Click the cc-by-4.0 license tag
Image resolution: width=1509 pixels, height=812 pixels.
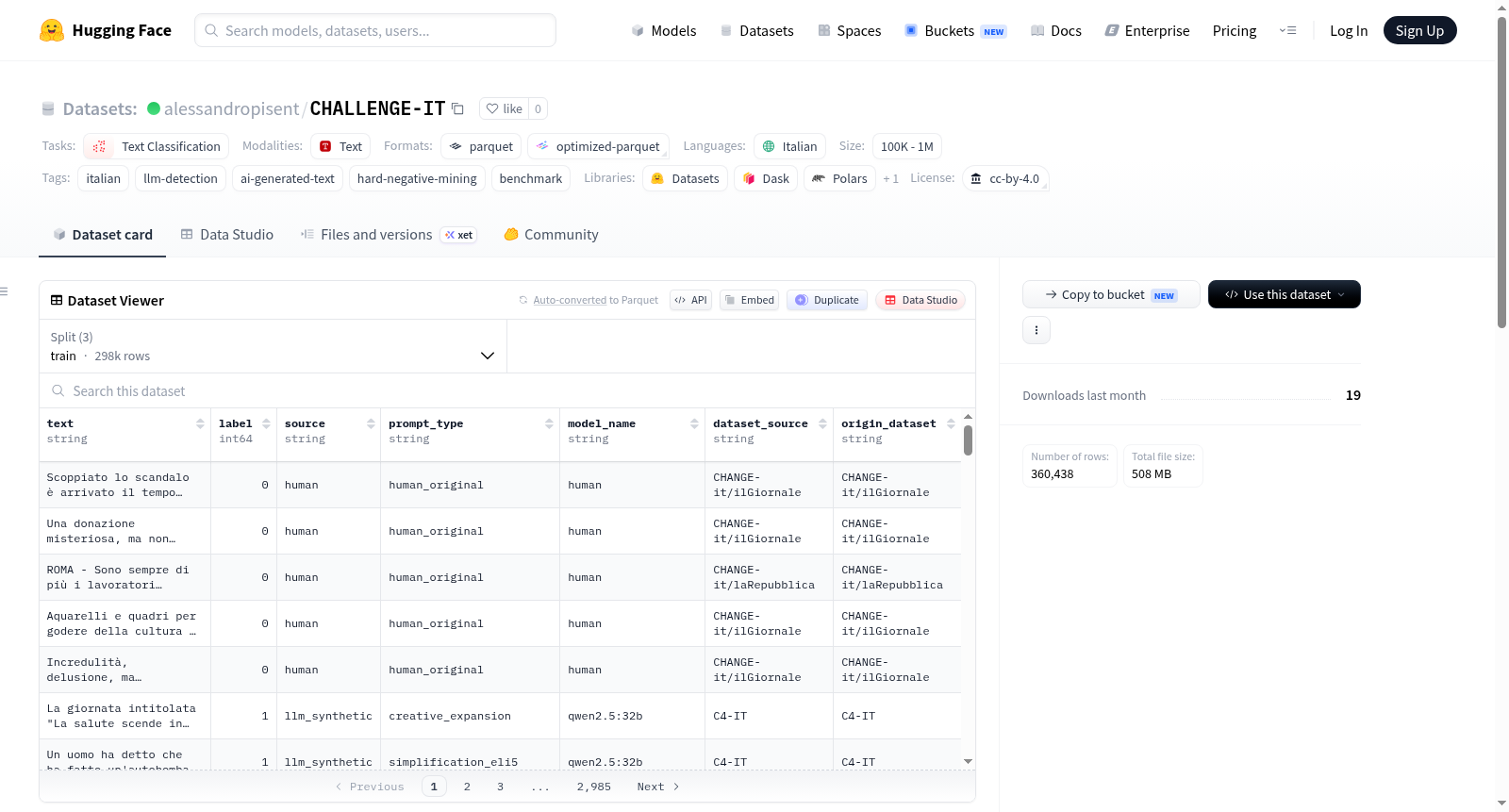[1005, 178]
